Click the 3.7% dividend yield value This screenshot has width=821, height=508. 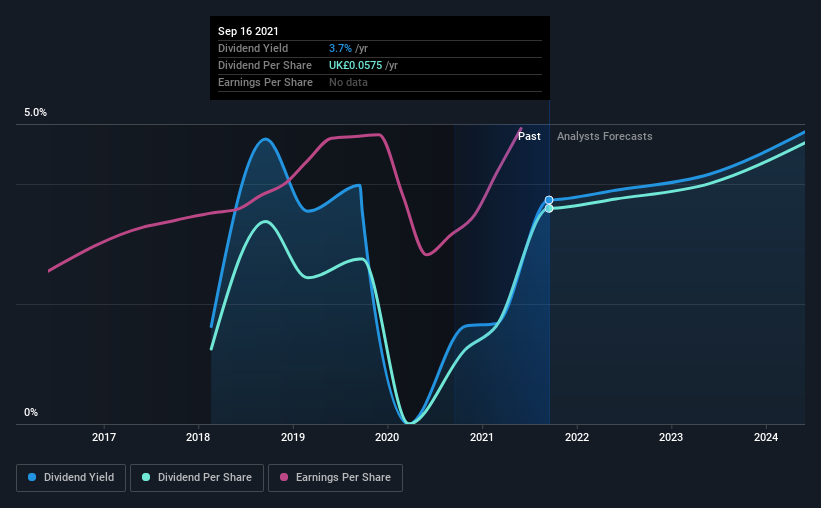point(340,48)
